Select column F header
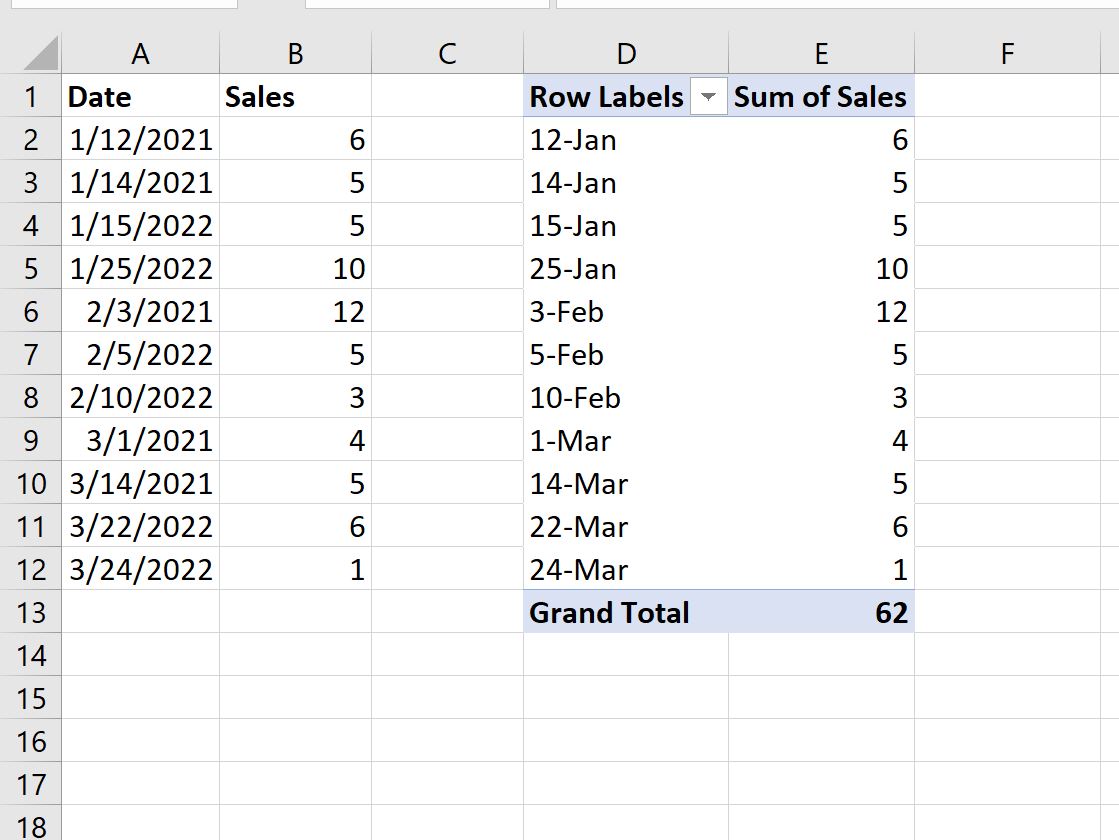Image resolution: width=1119 pixels, height=840 pixels. pos(1007,54)
